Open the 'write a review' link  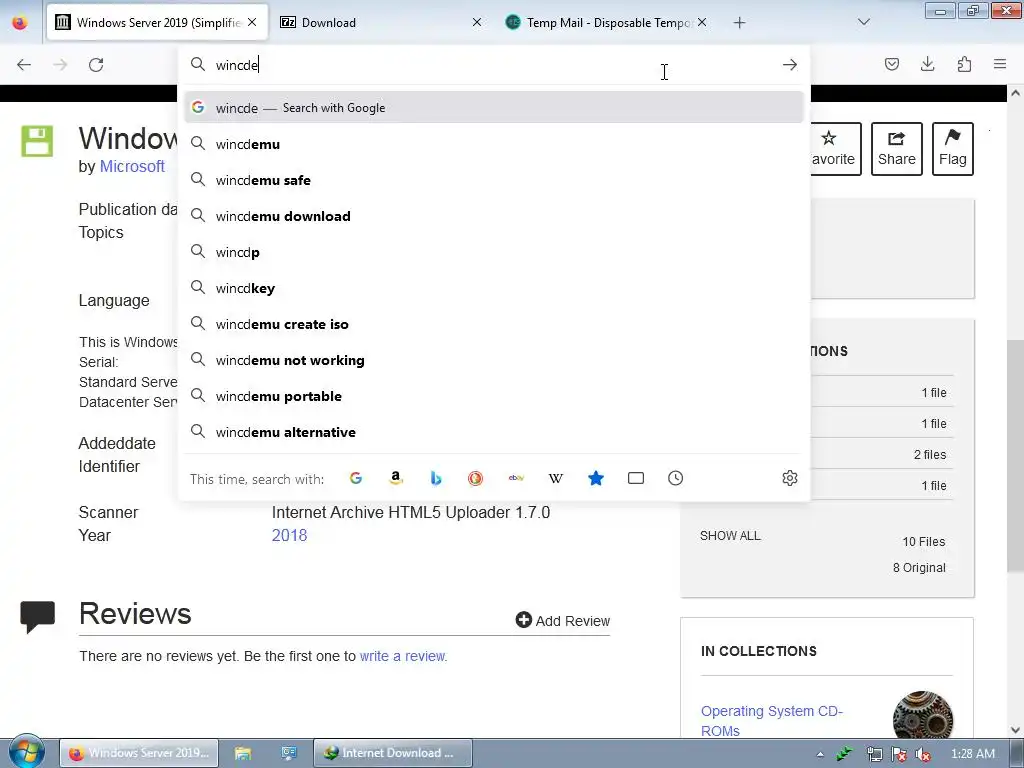[x=403, y=656]
